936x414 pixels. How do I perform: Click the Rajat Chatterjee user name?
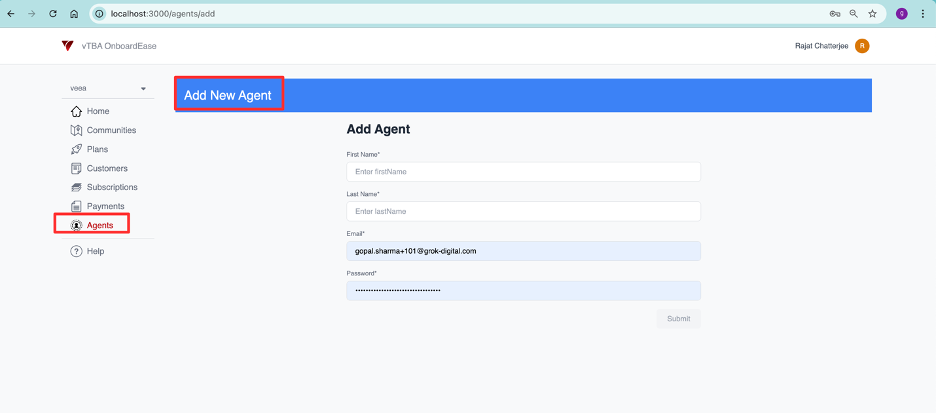tap(821, 46)
